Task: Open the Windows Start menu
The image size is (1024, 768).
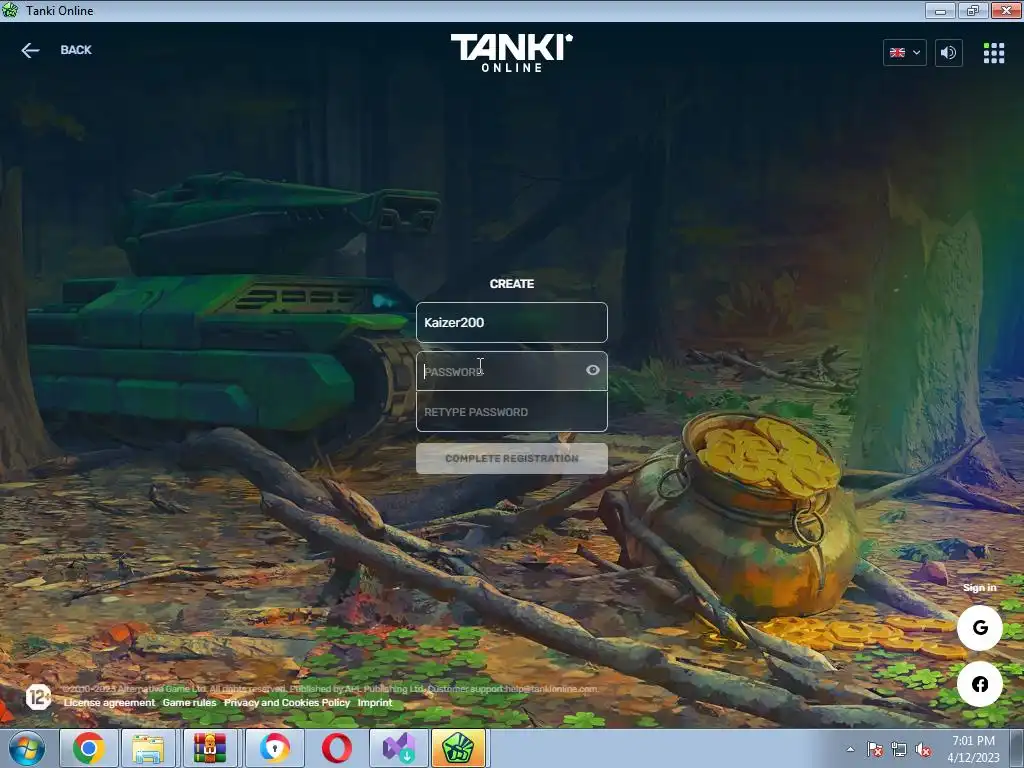Action: 27,748
